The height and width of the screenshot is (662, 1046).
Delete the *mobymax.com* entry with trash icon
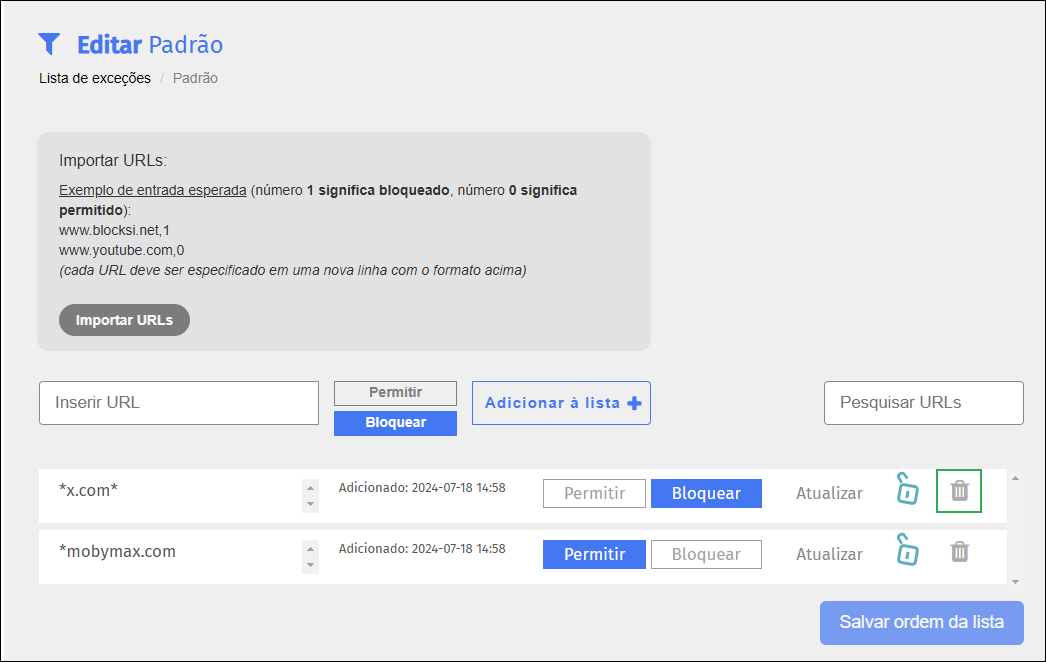click(x=959, y=552)
